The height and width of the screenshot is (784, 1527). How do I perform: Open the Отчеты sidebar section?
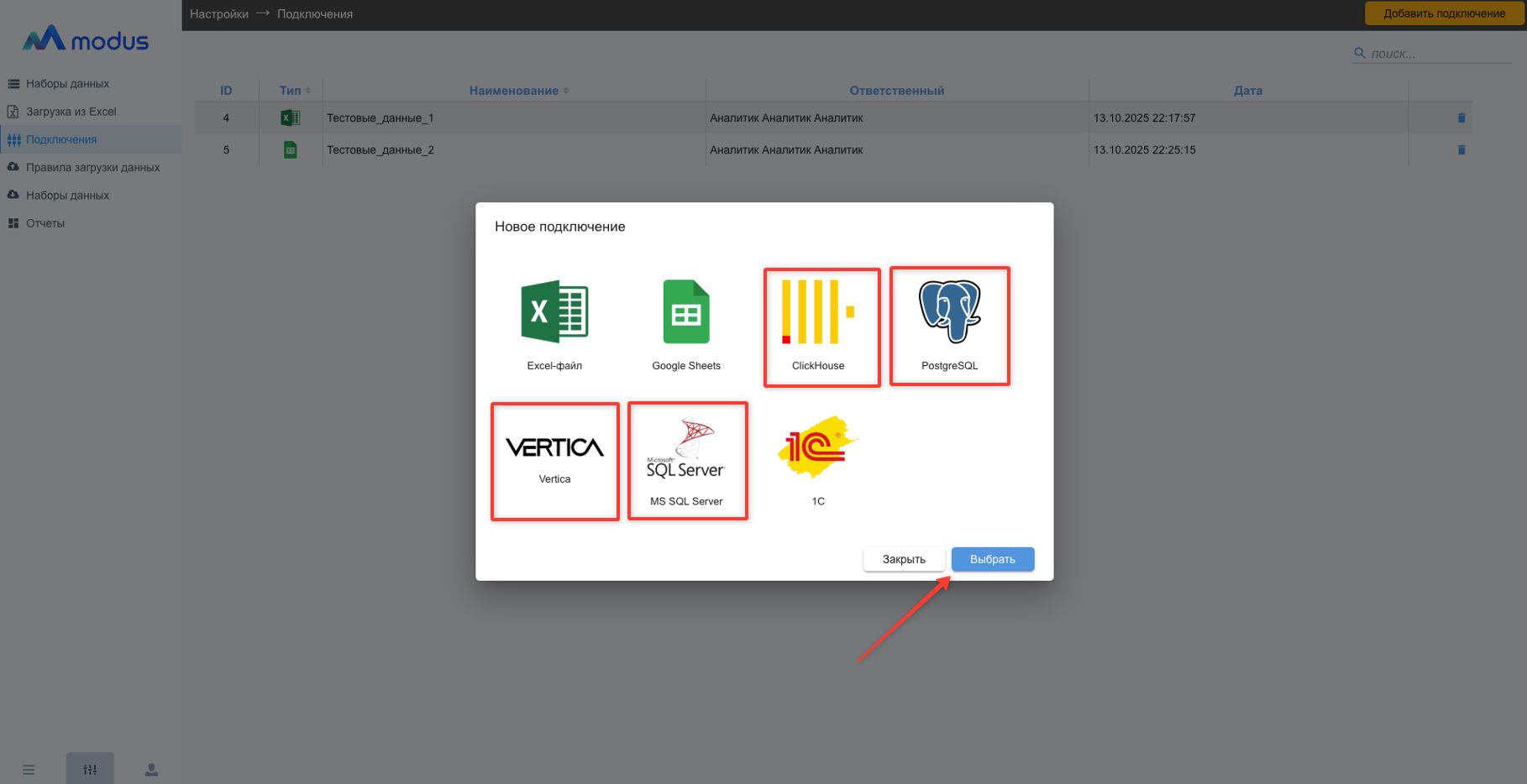pos(45,223)
